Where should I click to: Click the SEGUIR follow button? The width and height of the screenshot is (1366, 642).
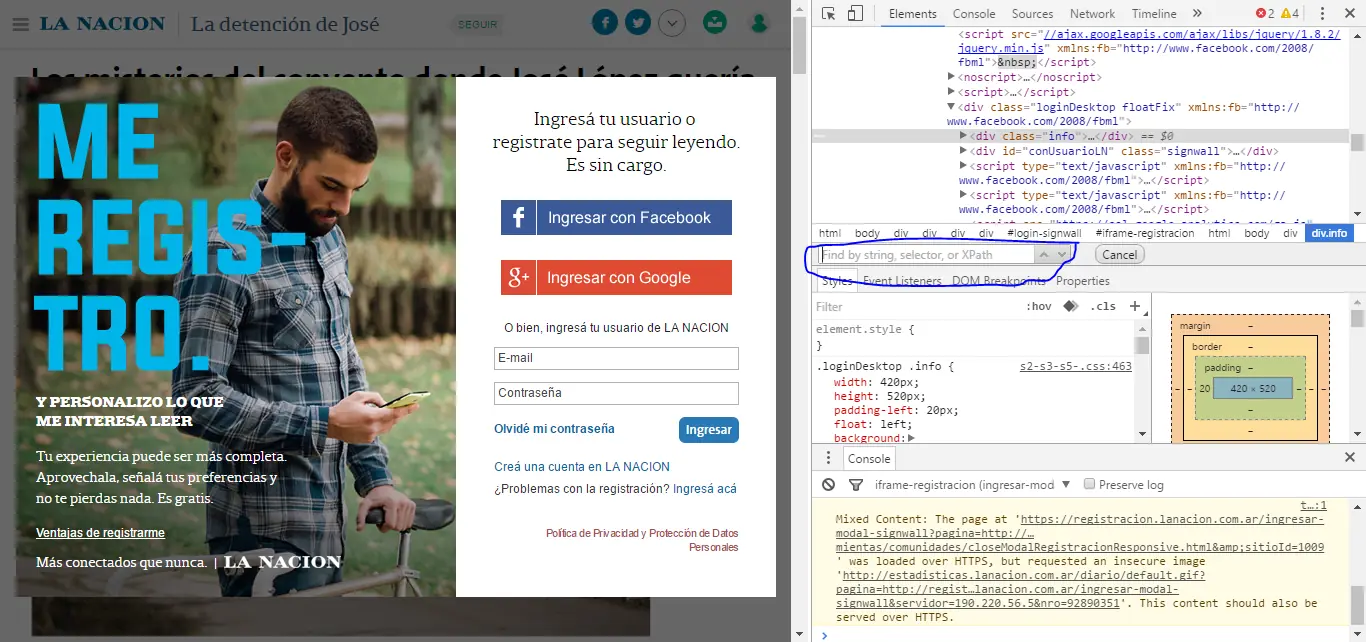click(477, 24)
